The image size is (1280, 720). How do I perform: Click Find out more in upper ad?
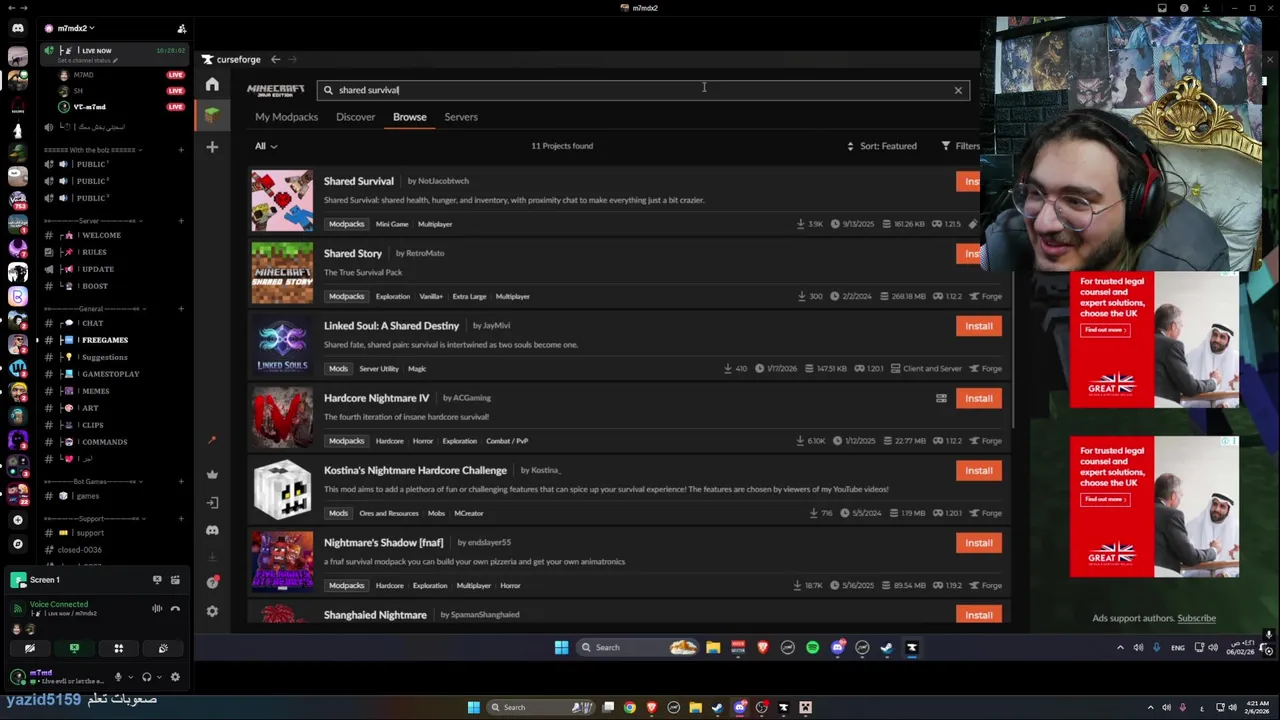point(1106,330)
